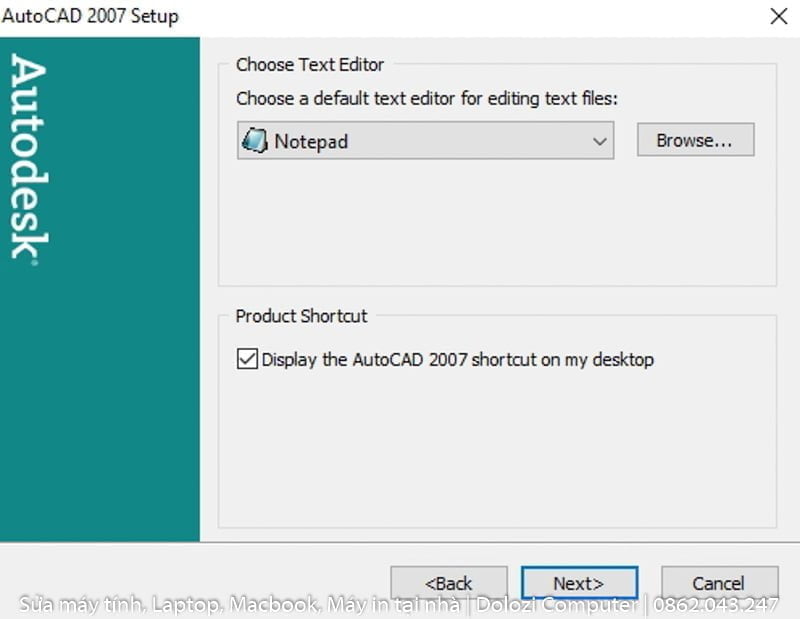This screenshot has height=619, width=800.
Task: Proceed by clicking Next>
Action: [x=578, y=583]
